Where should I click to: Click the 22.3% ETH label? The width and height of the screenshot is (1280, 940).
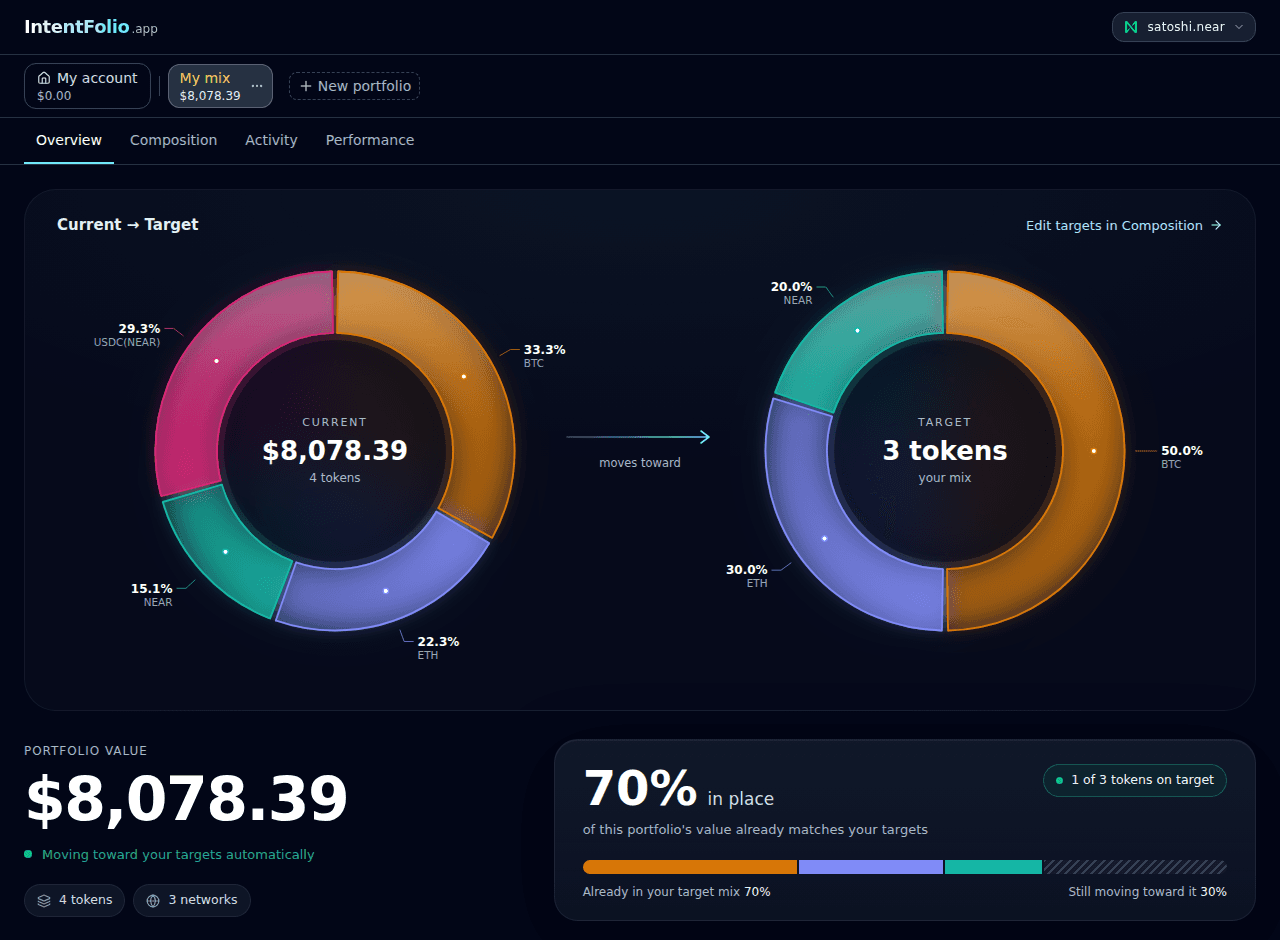click(438, 648)
